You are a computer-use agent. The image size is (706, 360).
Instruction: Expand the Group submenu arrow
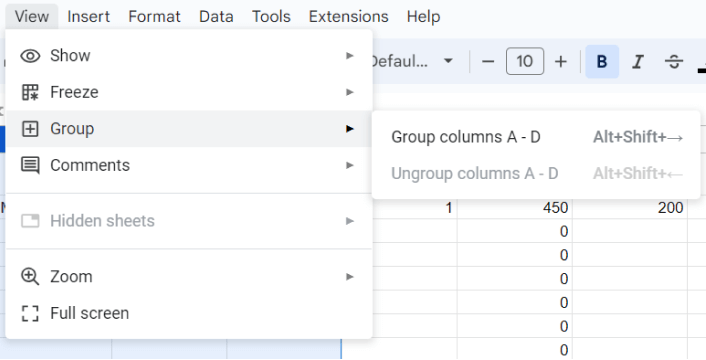[x=350, y=129]
